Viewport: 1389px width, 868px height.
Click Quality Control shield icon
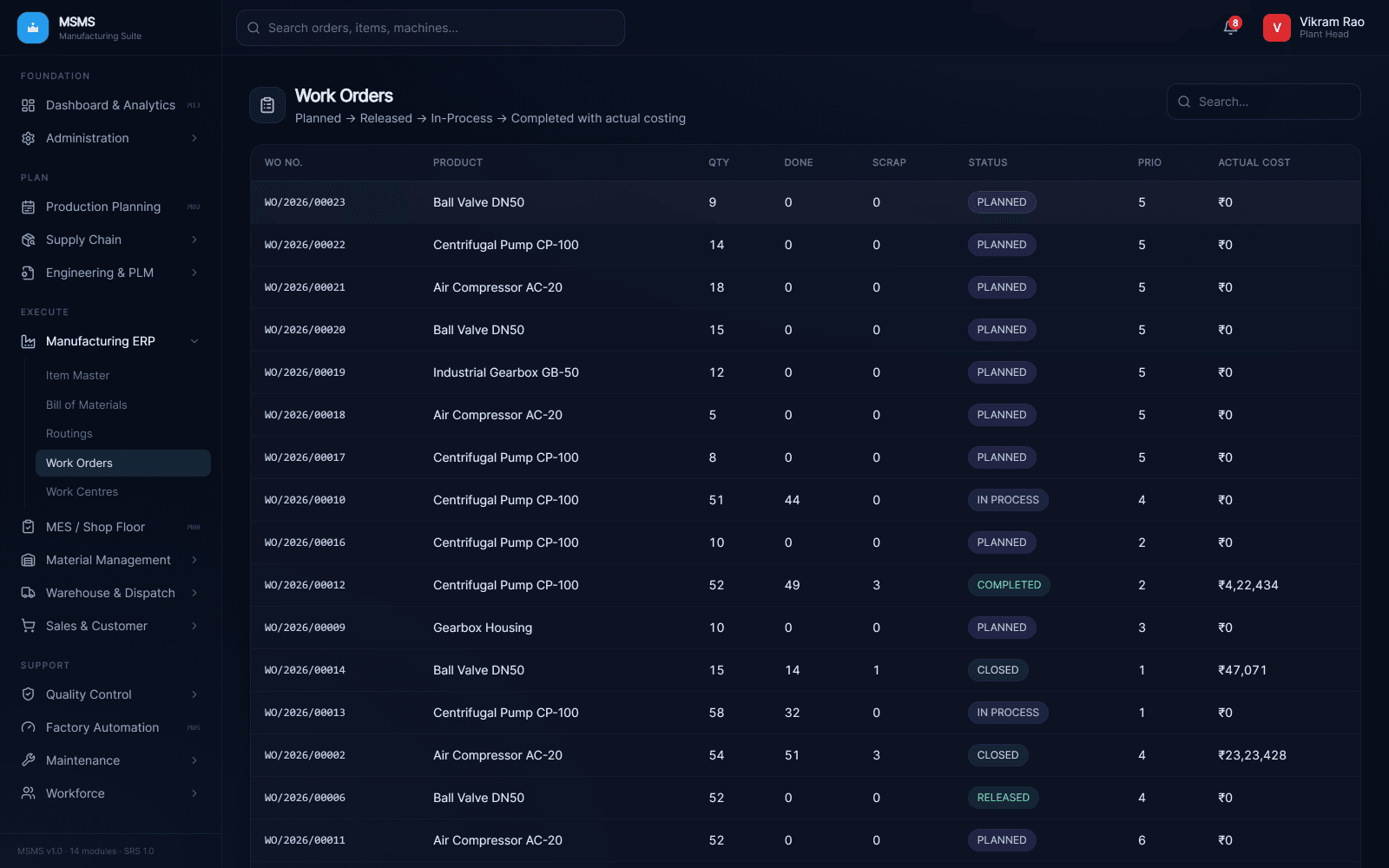[29, 694]
